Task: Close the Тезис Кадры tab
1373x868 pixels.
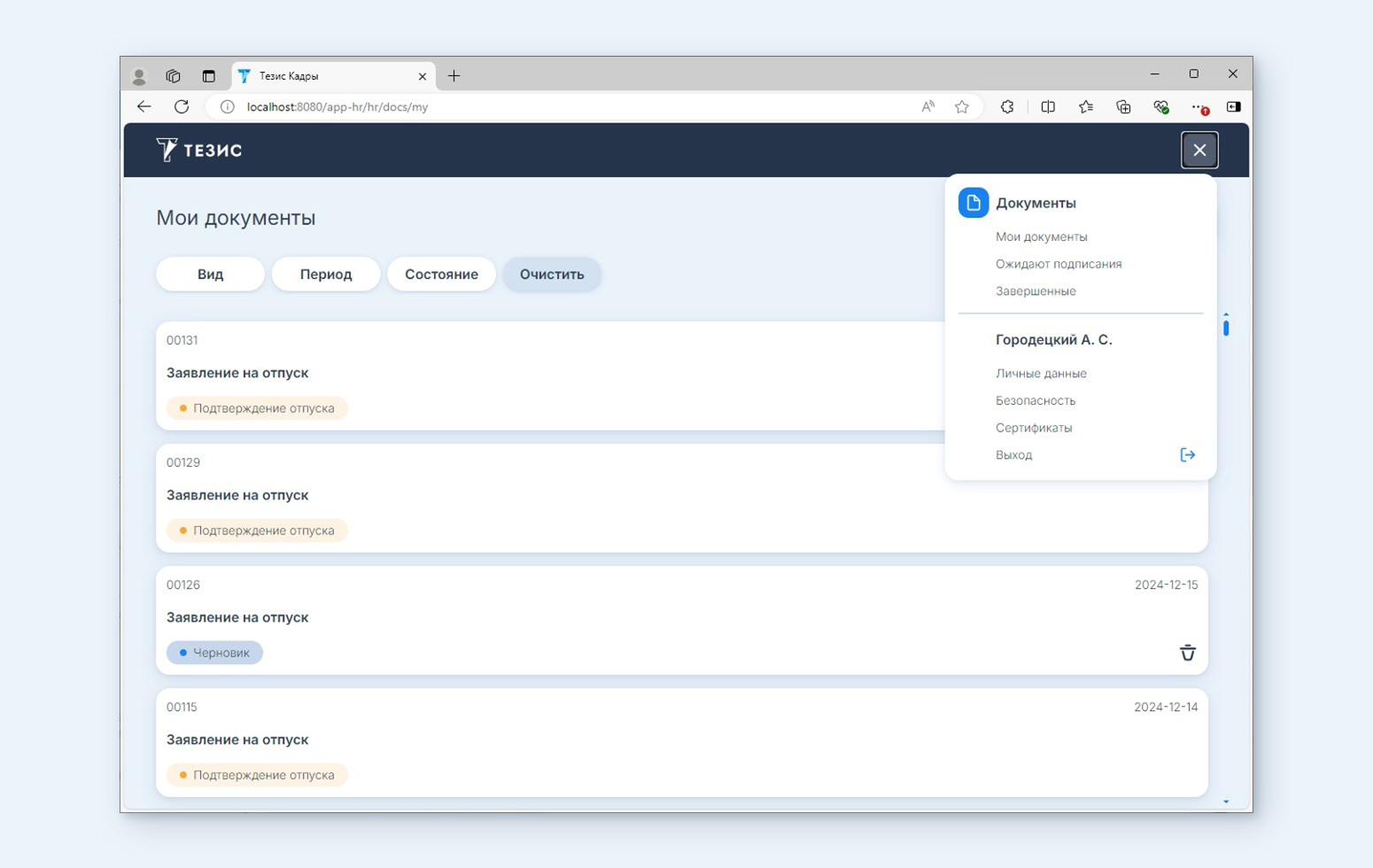Action: 423,76
